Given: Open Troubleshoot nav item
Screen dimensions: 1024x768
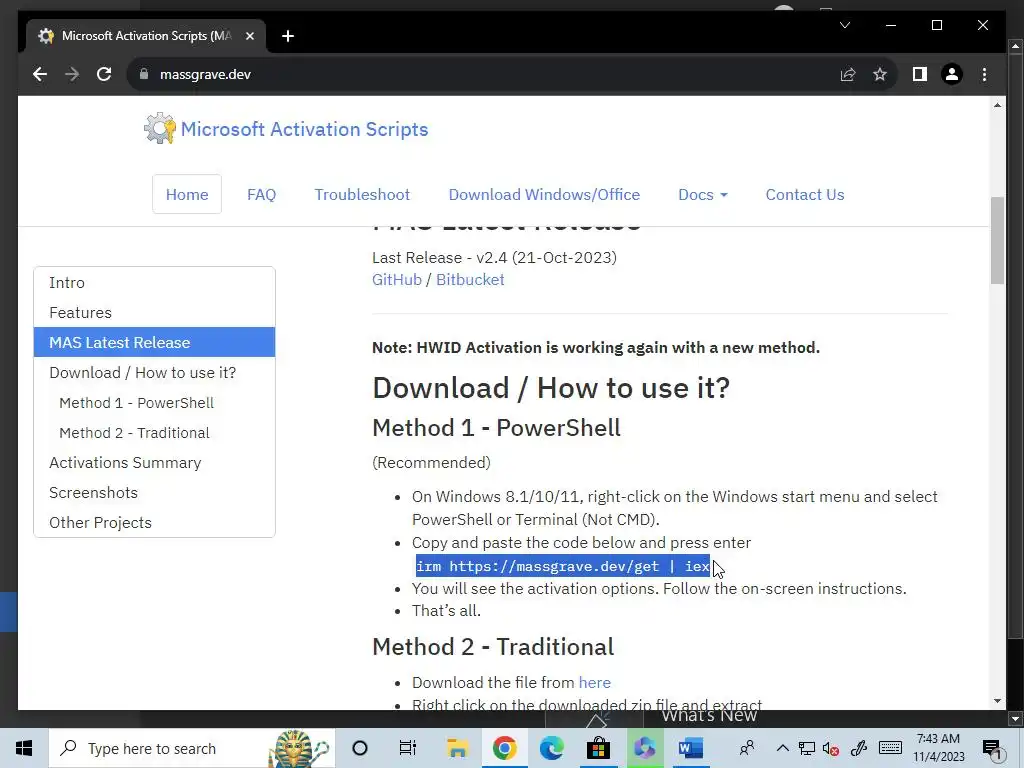Looking at the screenshot, I should click(x=362, y=195).
